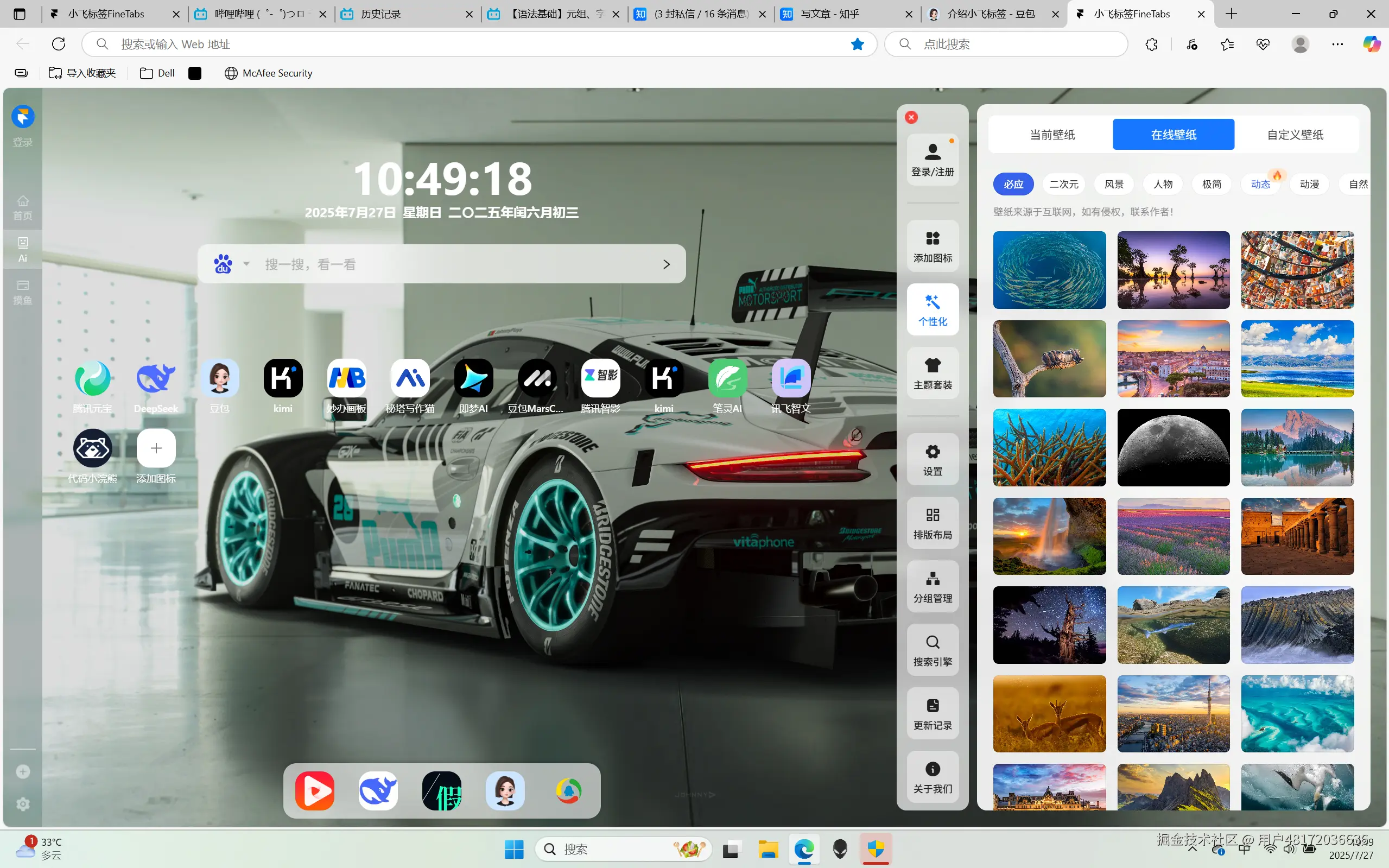The image size is (1389, 868).
Task: Open 个性化 in the side menu
Action: point(933,309)
